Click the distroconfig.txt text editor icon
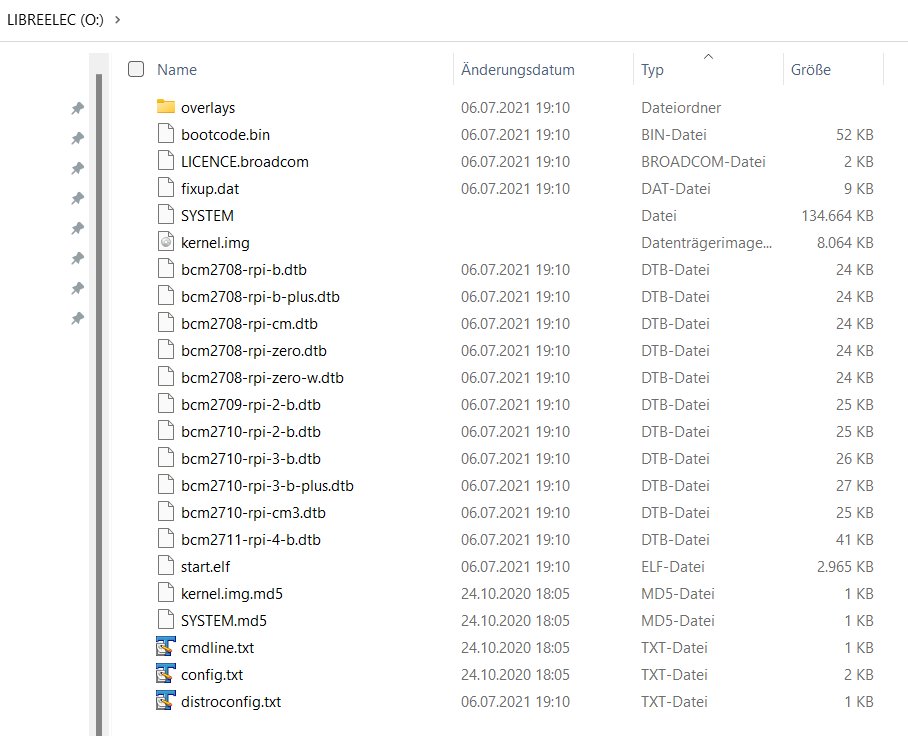 pos(166,701)
